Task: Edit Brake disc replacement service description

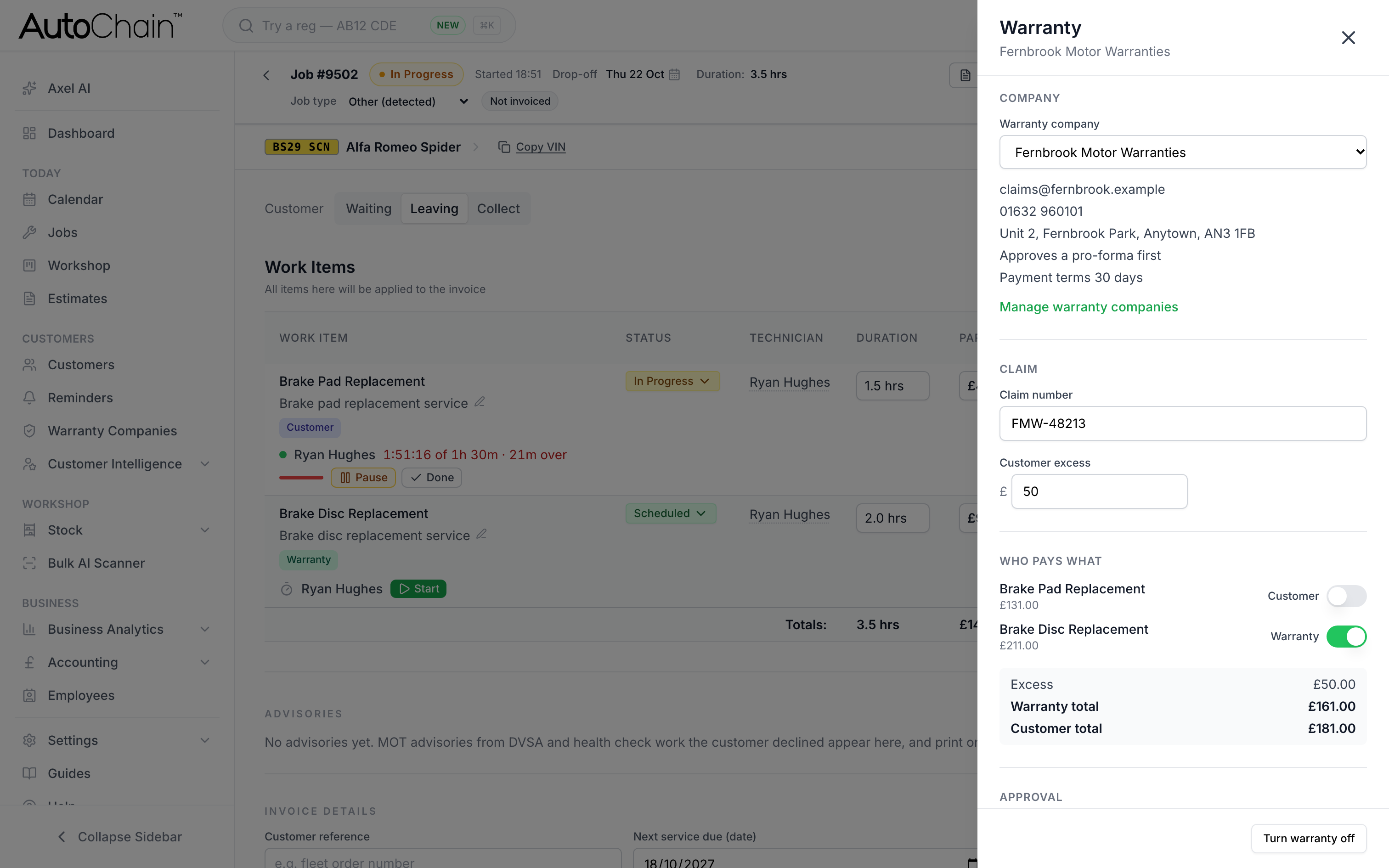Action: [481, 534]
